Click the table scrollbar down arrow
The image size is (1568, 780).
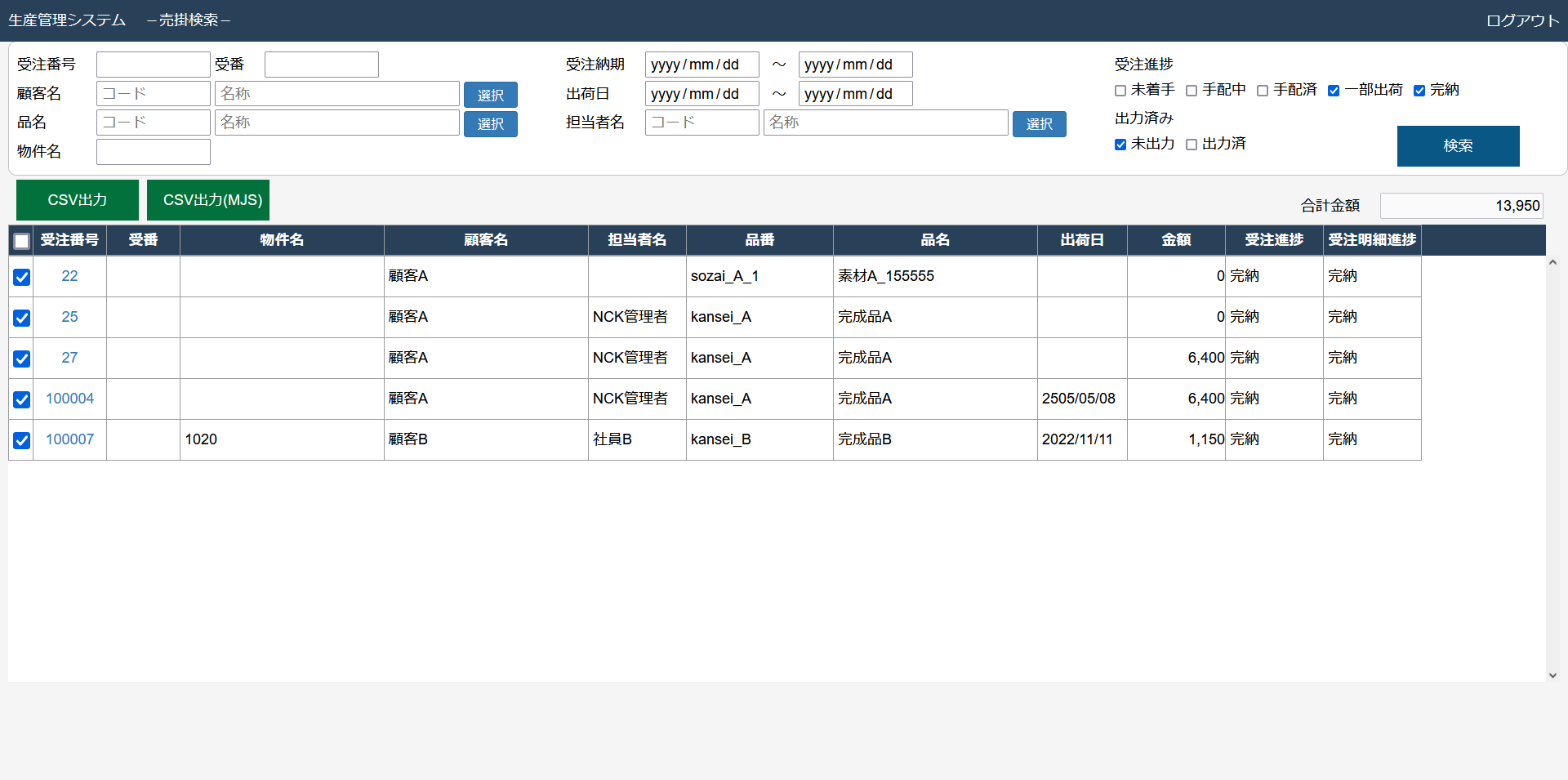coord(1552,675)
